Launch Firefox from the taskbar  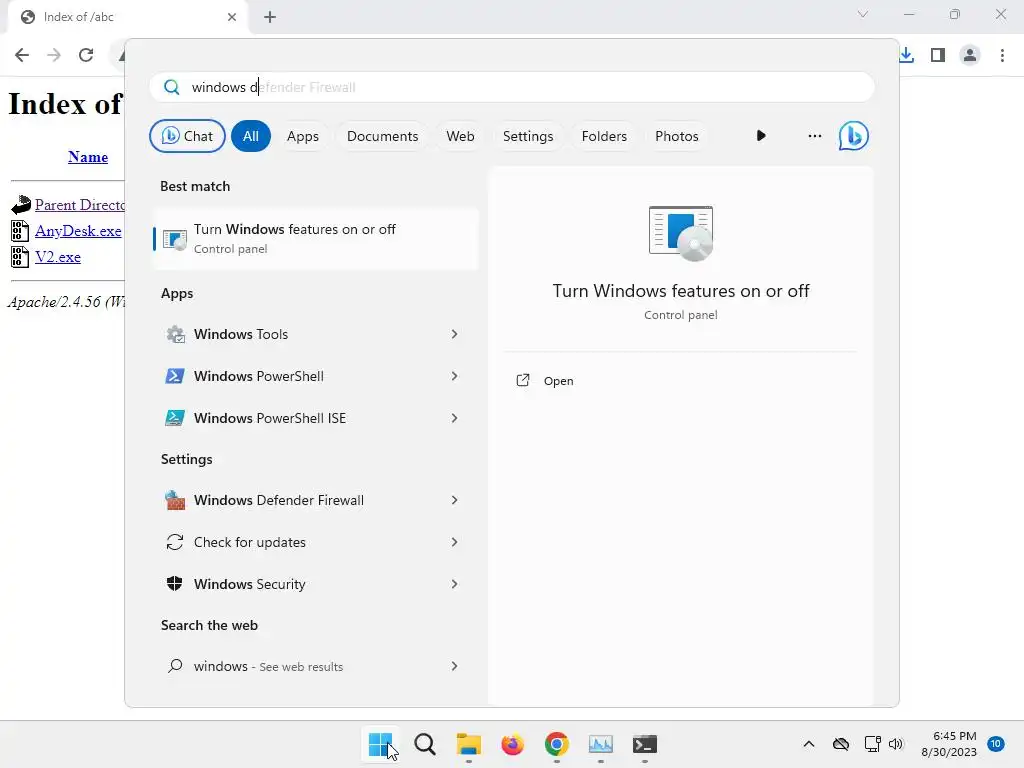pos(513,744)
